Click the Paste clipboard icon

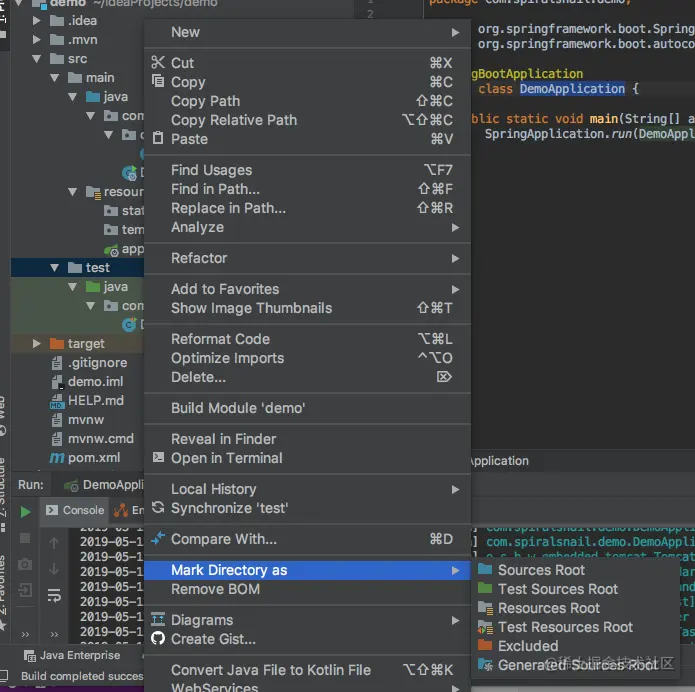pyautogui.click(x=158, y=138)
